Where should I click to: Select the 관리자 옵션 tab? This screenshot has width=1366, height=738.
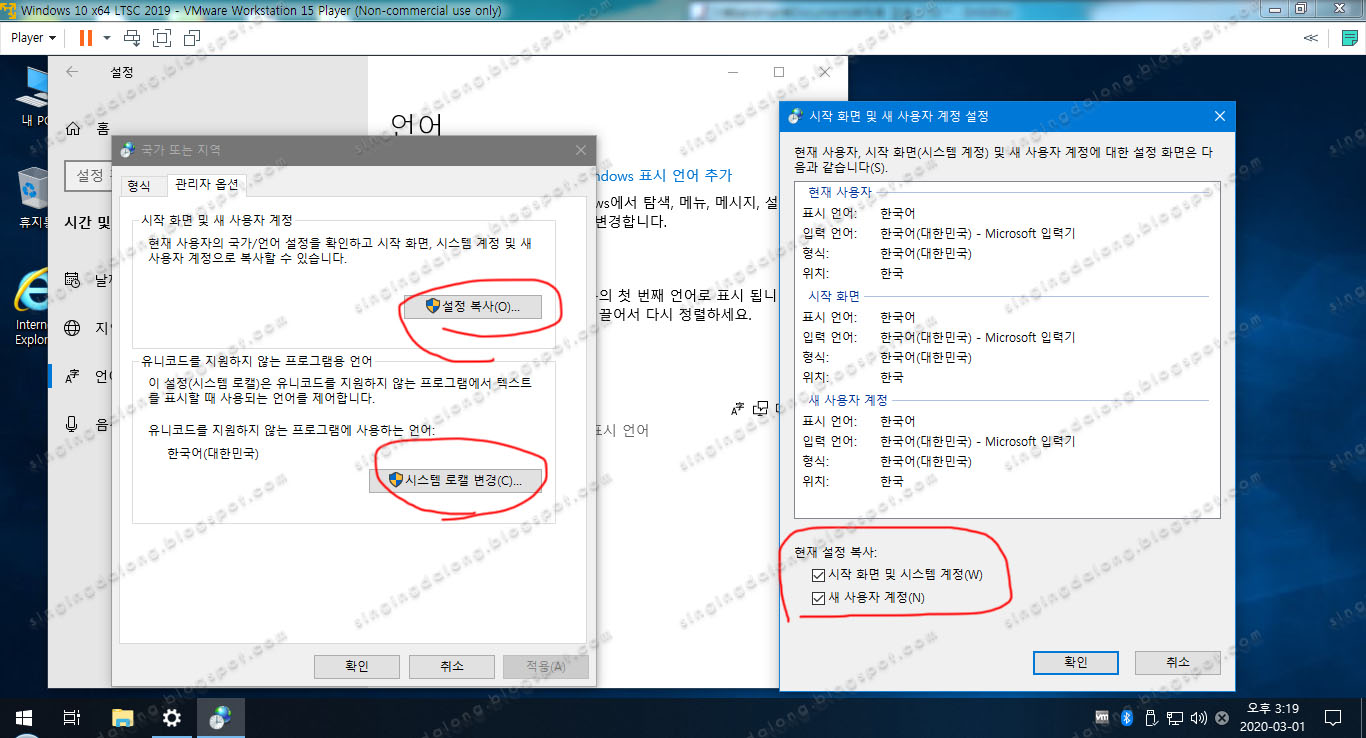206,185
